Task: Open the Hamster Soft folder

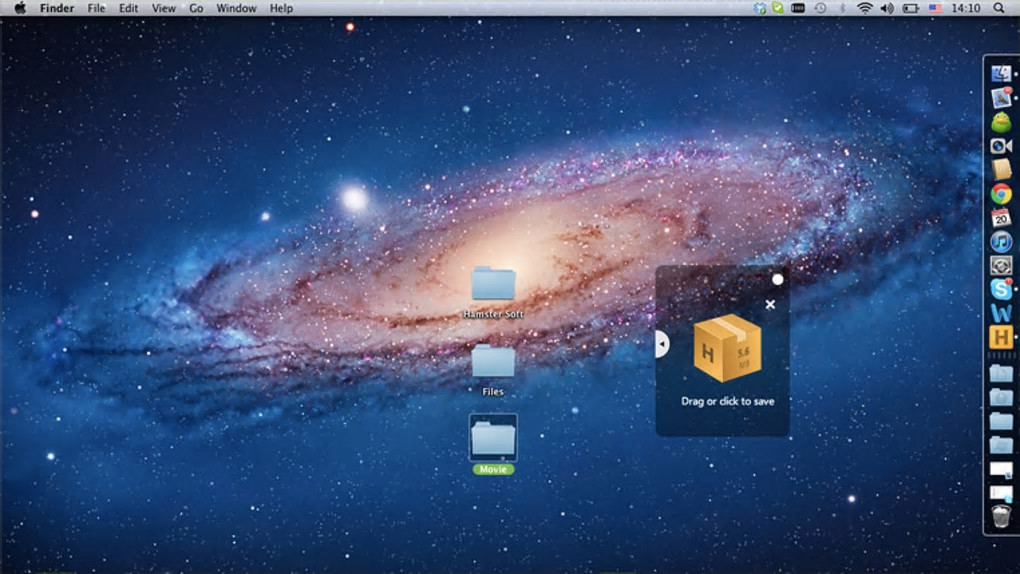Action: point(493,285)
